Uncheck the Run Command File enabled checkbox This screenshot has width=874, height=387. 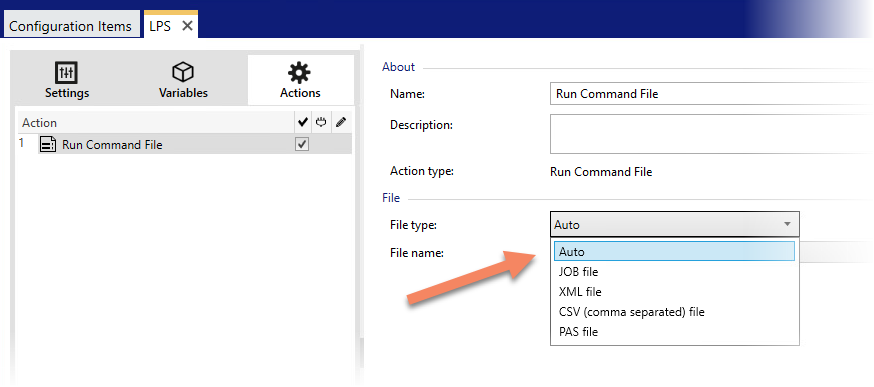point(302,144)
